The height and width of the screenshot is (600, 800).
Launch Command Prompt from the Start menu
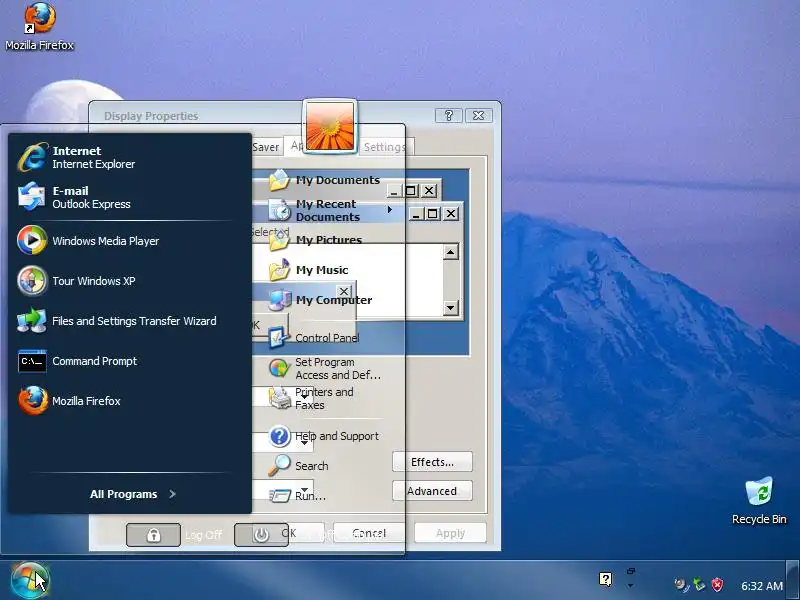click(77, 361)
